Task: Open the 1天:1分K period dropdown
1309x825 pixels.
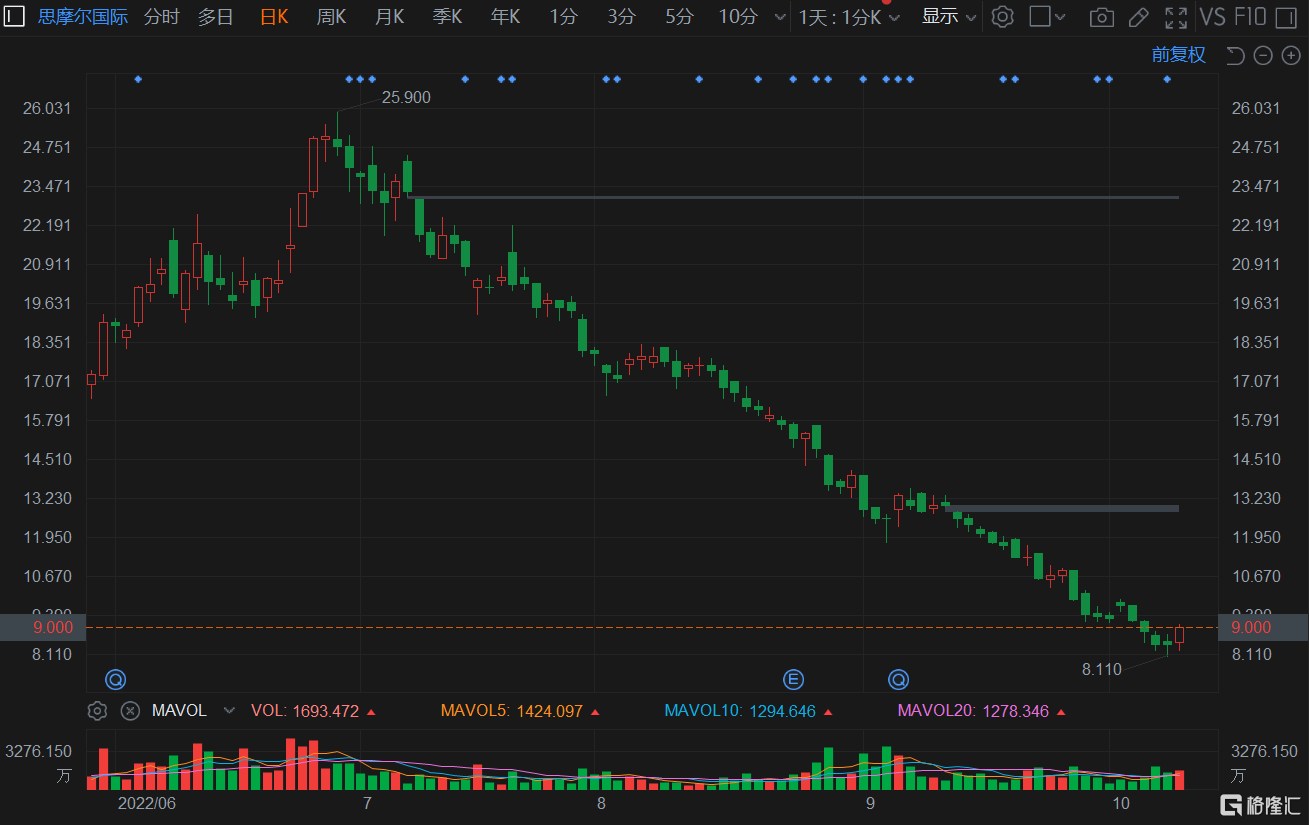Action: [x=849, y=17]
